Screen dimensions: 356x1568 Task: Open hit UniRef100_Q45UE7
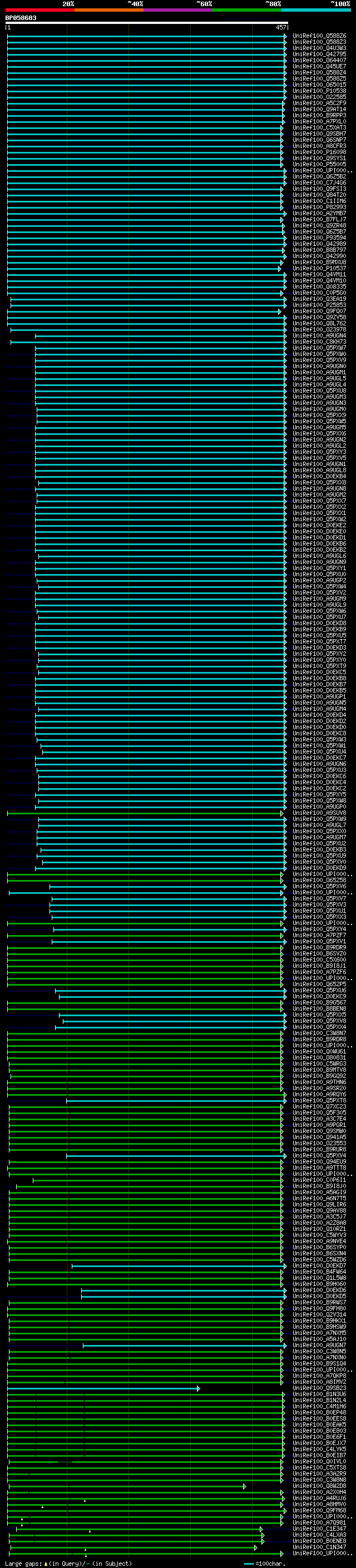click(x=319, y=66)
